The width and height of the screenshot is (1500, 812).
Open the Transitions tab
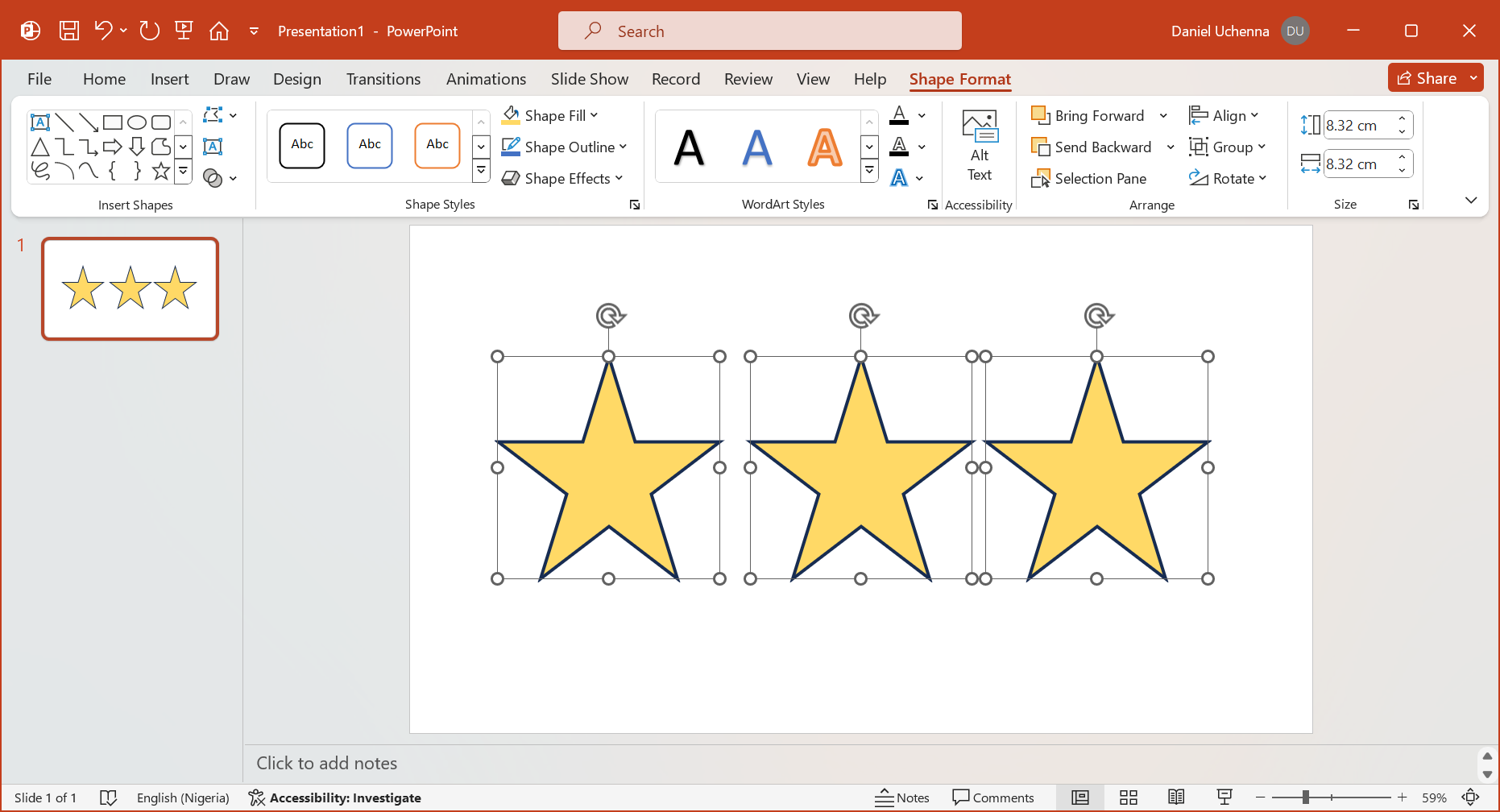coord(383,79)
